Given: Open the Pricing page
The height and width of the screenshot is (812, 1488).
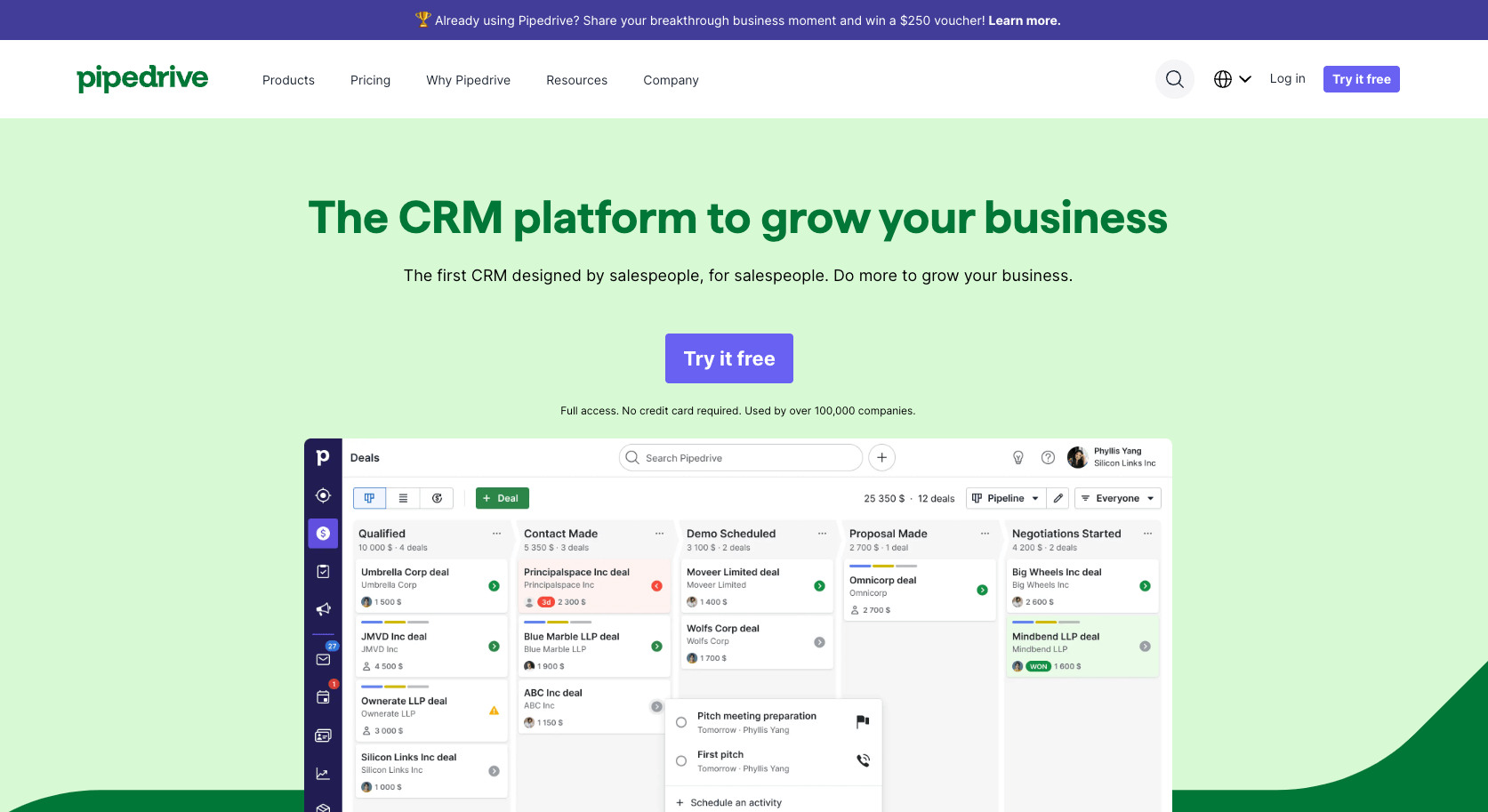Looking at the screenshot, I should click(370, 80).
